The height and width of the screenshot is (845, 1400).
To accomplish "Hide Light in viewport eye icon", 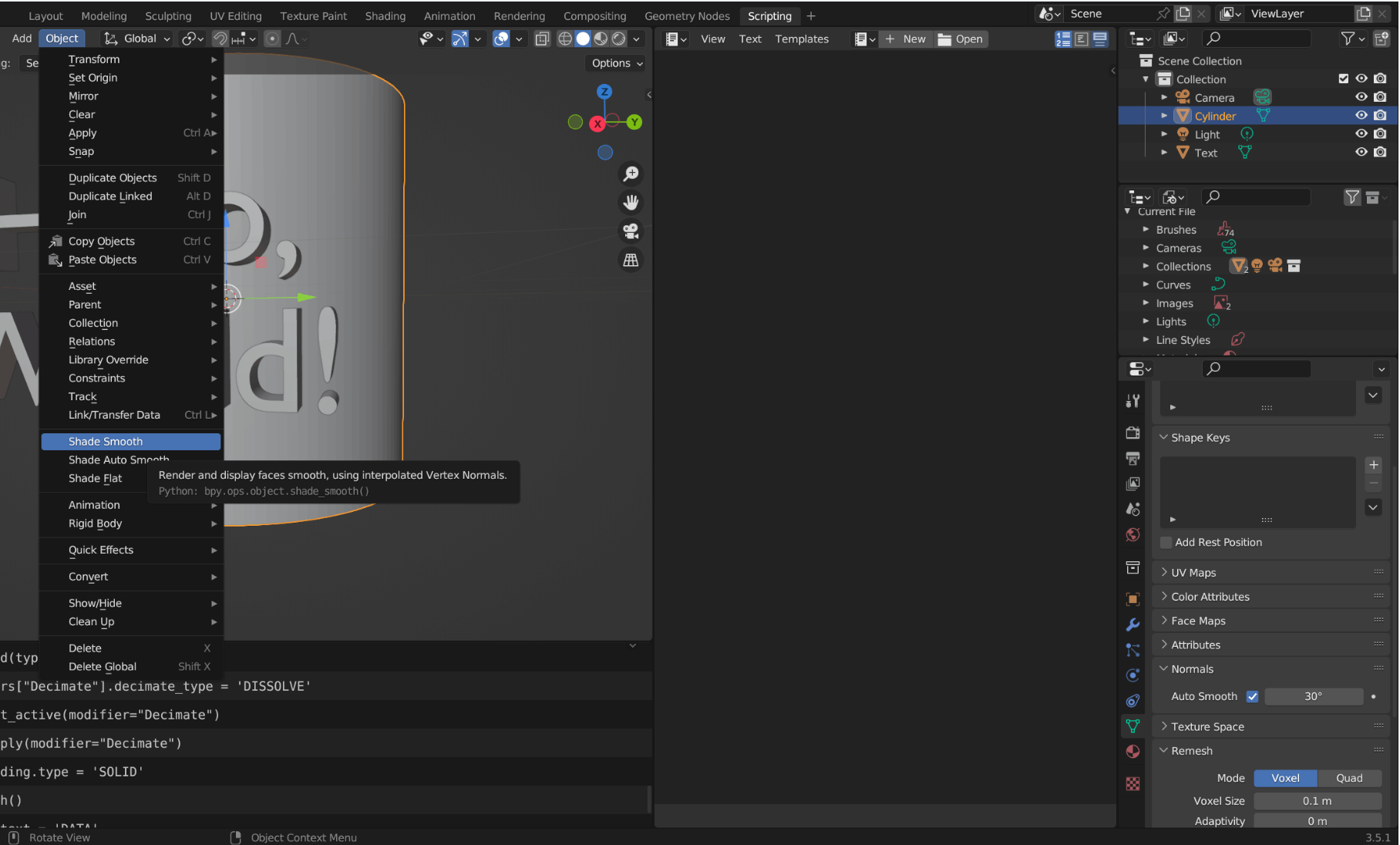I will [x=1361, y=134].
